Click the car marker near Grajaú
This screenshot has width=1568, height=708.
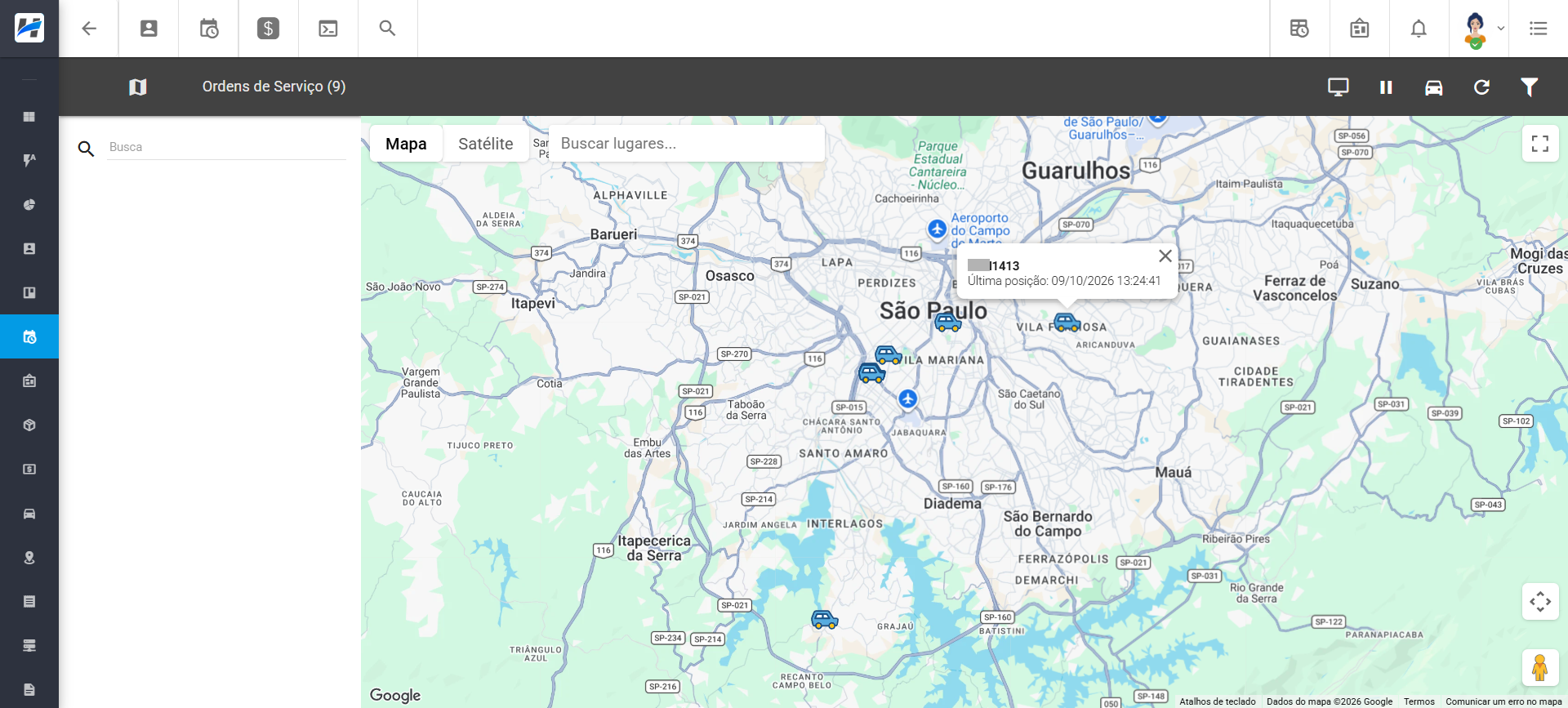click(x=825, y=620)
